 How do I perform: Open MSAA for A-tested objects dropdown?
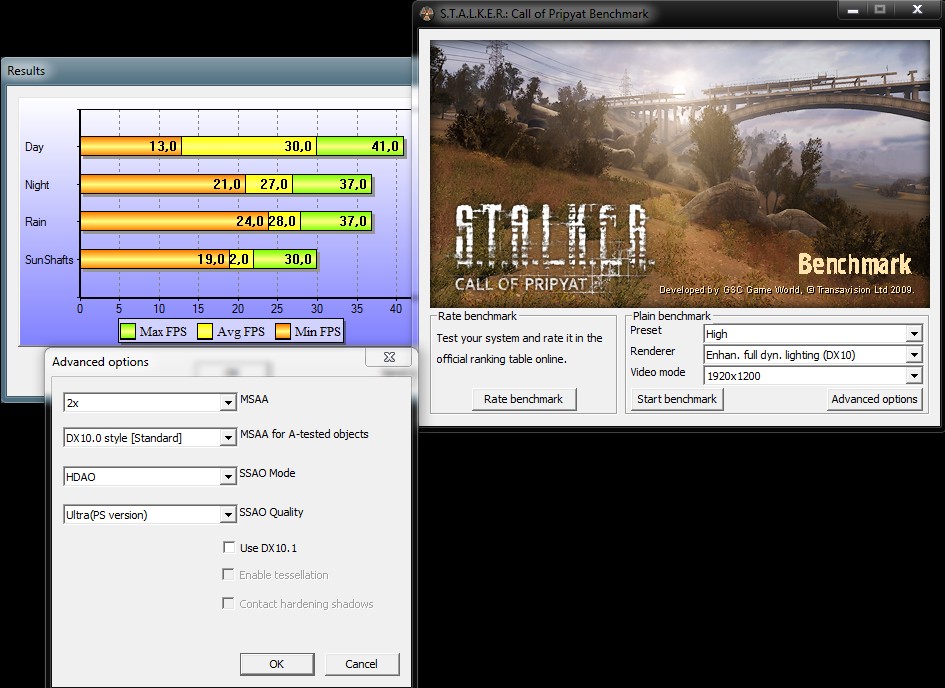(x=228, y=437)
